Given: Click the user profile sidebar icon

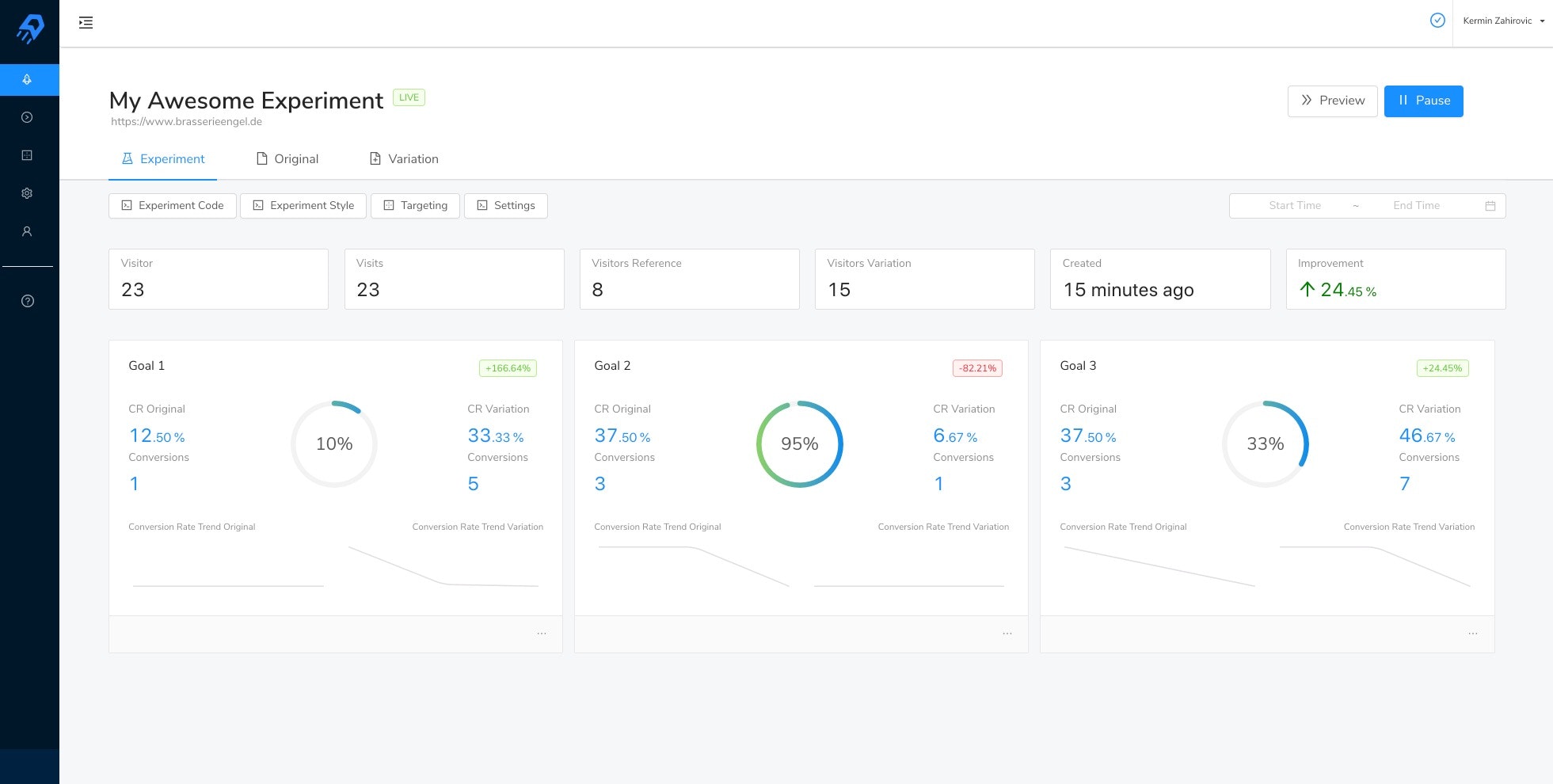Looking at the screenshot, I should pyautogui.click(x=27, y=231).
